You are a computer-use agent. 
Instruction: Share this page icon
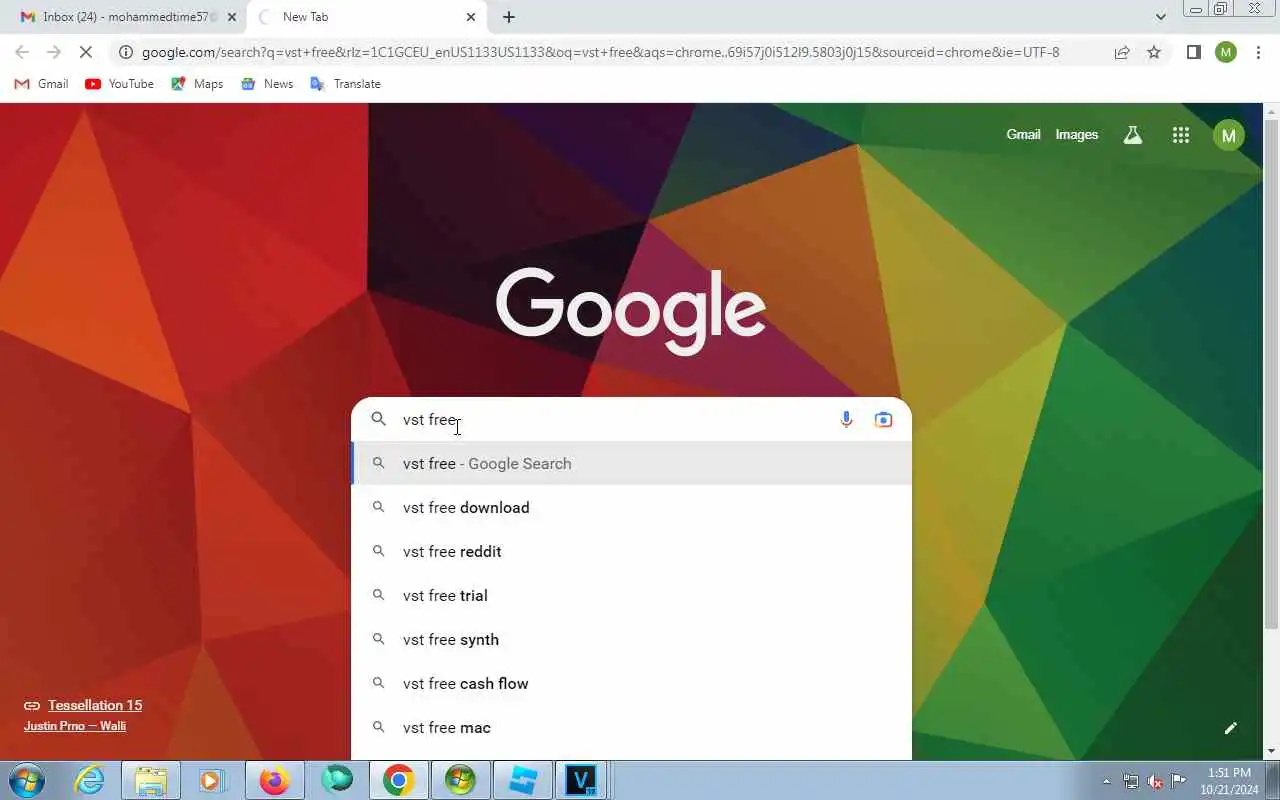(1122, 52)
